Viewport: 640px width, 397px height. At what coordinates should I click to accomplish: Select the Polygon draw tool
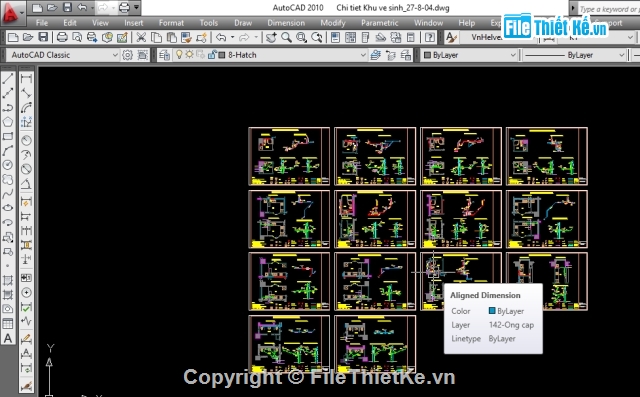tap(8, 122)
